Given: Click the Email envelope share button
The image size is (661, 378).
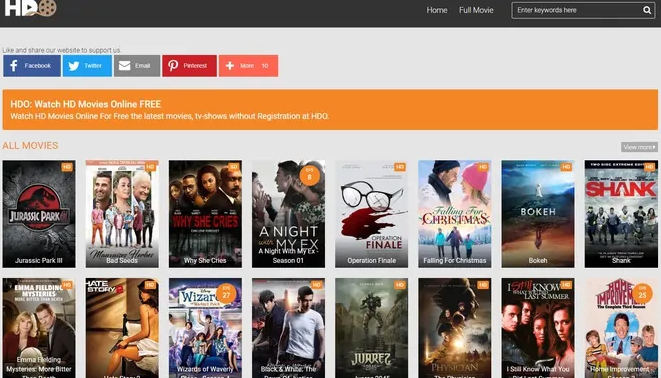Looking at the screenshot, I should 137,66.
